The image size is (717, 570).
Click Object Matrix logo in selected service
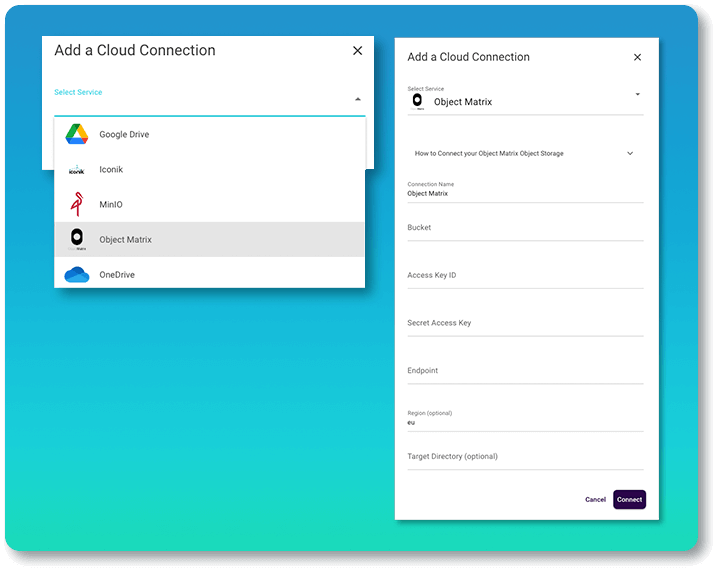pyautogui.click(x=417, y=101)
